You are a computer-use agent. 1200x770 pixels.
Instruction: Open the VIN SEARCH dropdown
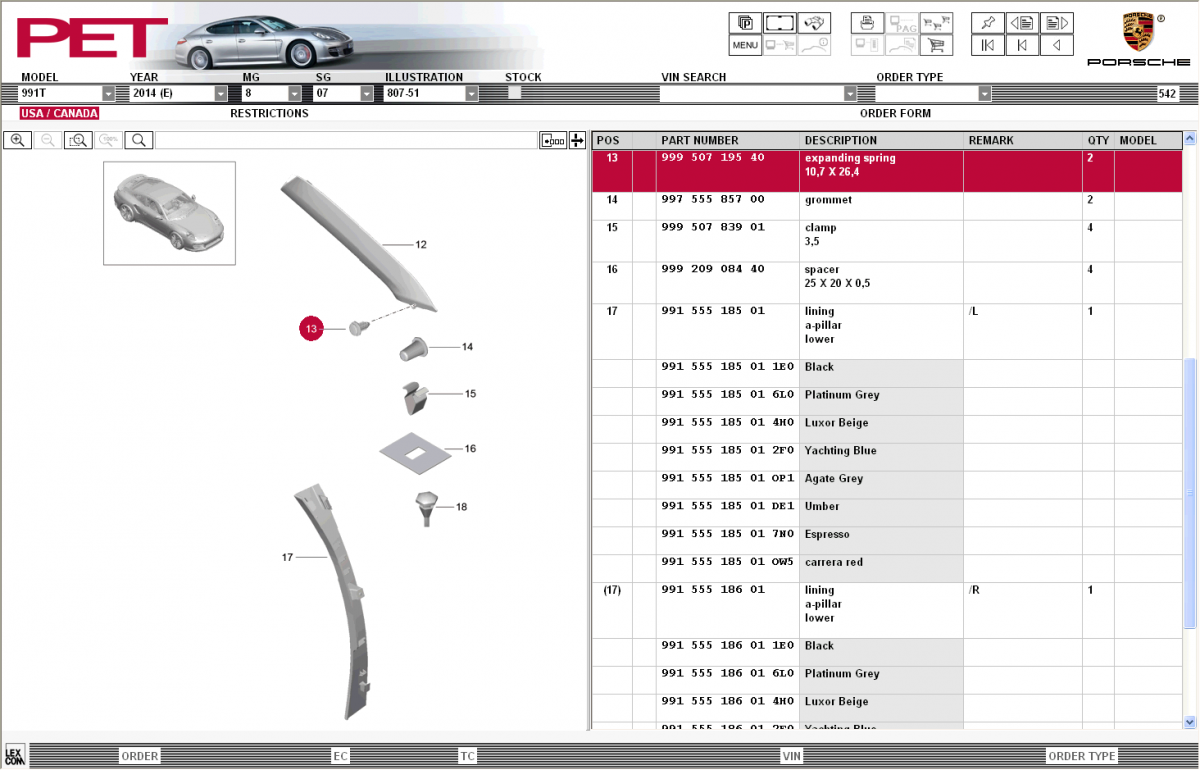[851, 94]
